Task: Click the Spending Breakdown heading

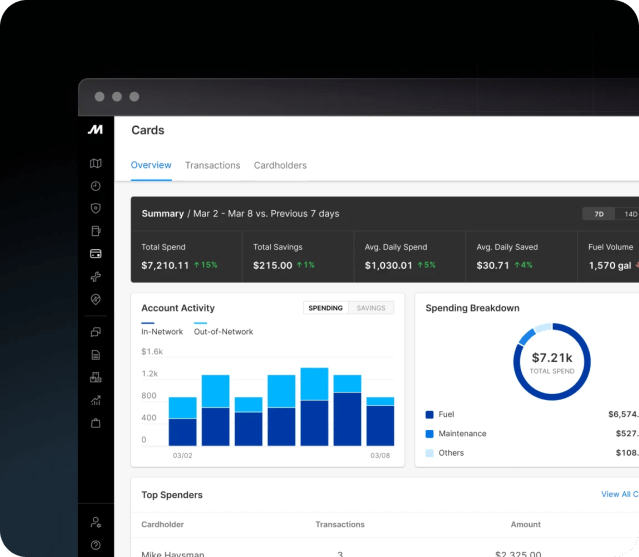Action: pyautogui.click(x=472, y=308)
